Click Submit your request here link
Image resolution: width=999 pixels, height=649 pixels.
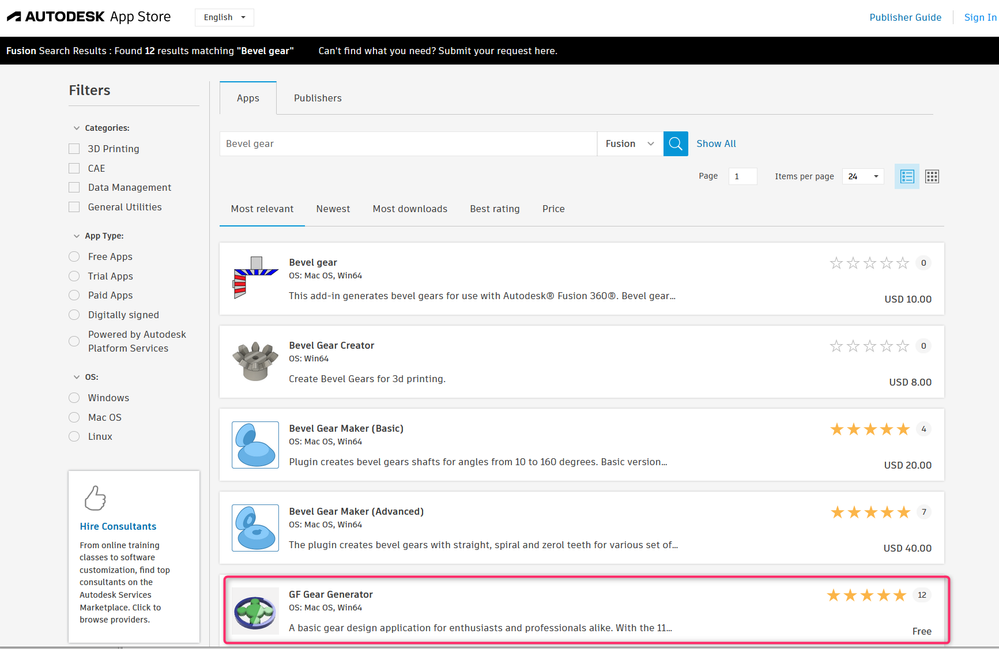coord(498,51)
